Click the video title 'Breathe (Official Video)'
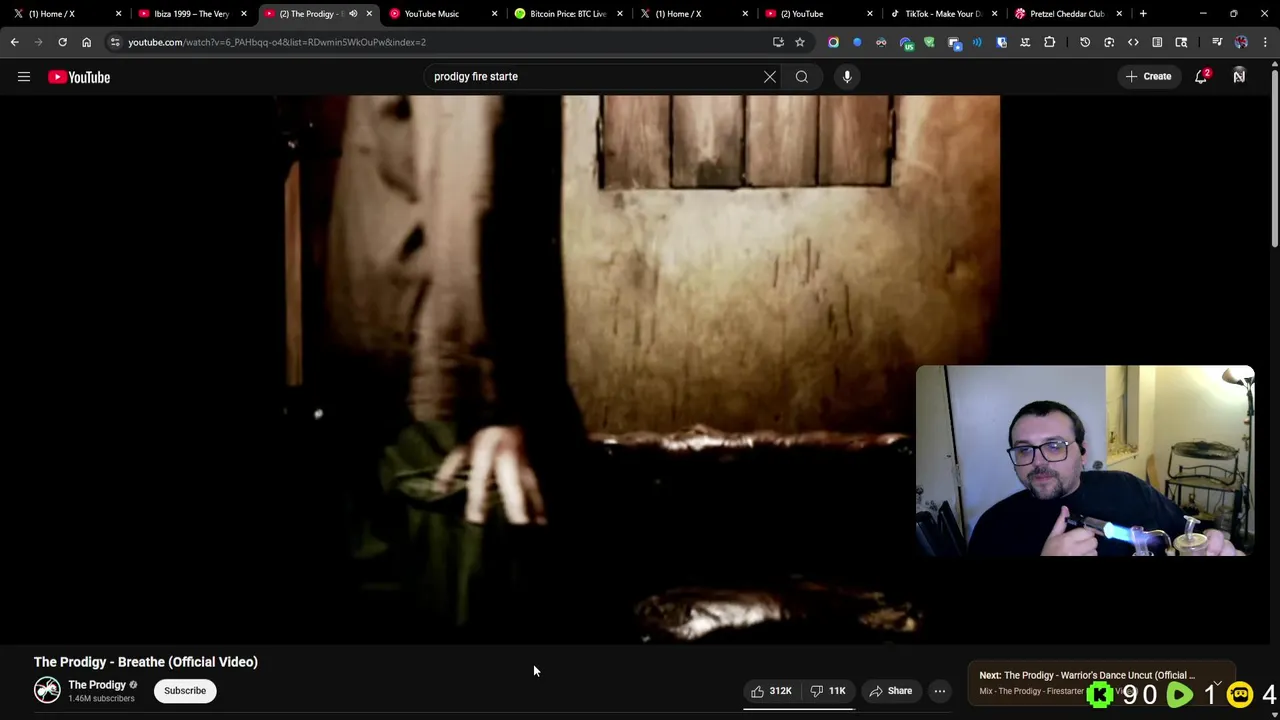Screen dimensions: 1280x720 click(146, 662)
